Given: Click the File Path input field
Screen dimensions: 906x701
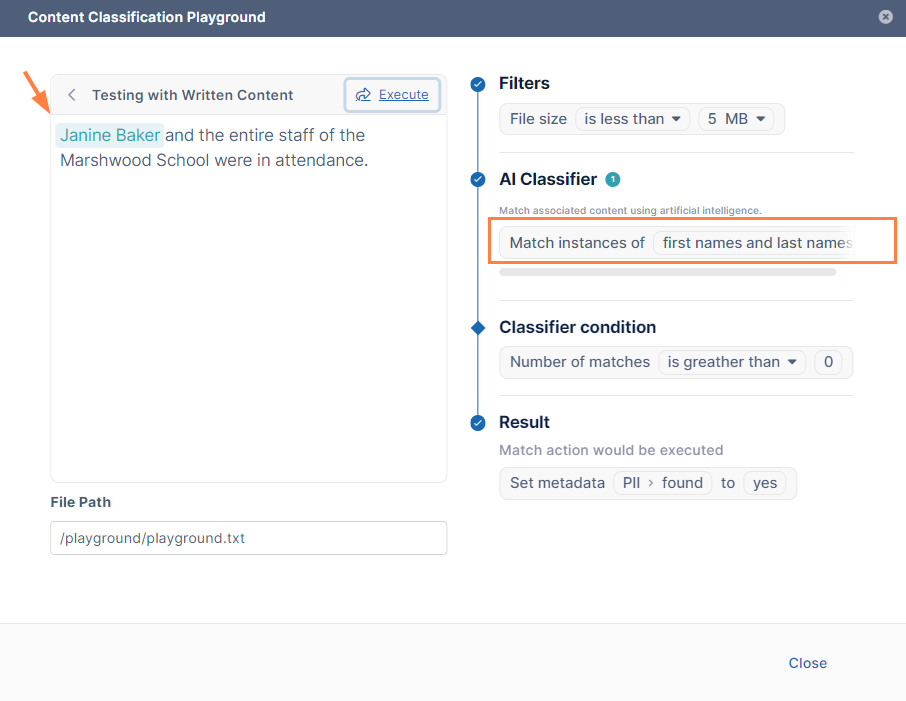Looking at the screenshot, I should [x=248, y=538].
